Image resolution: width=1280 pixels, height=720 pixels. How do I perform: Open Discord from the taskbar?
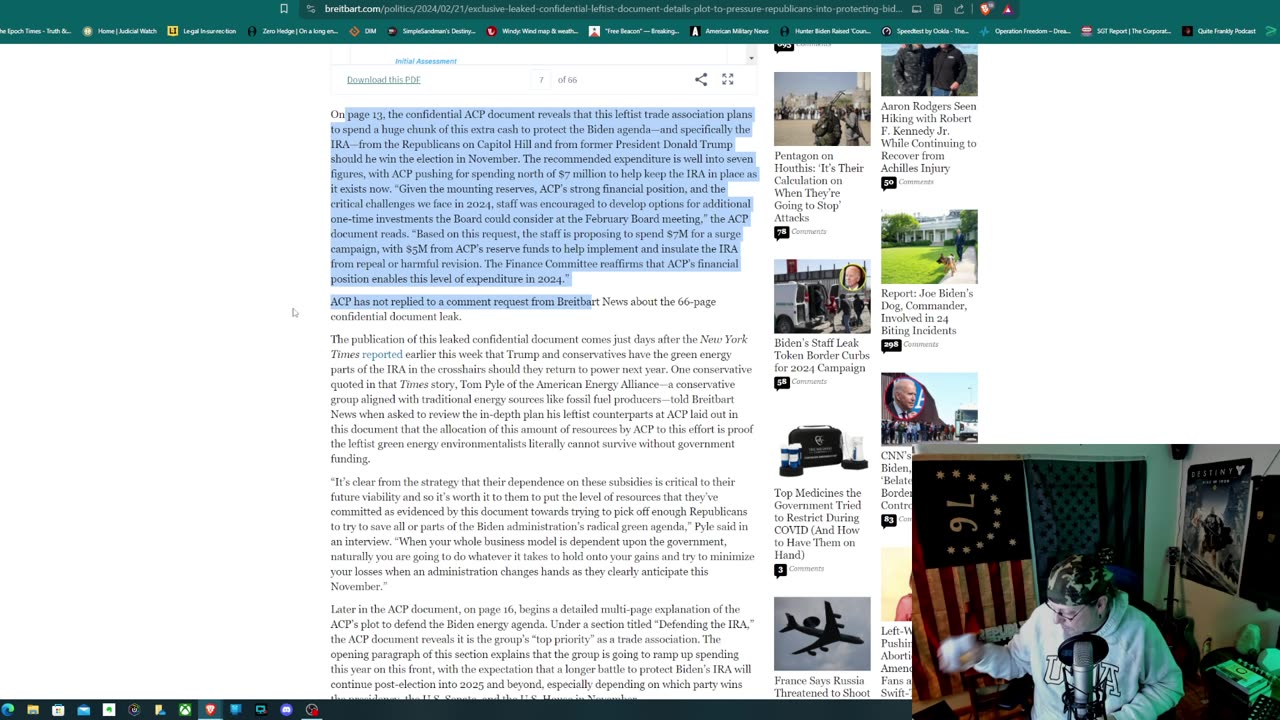click(286, 710)
